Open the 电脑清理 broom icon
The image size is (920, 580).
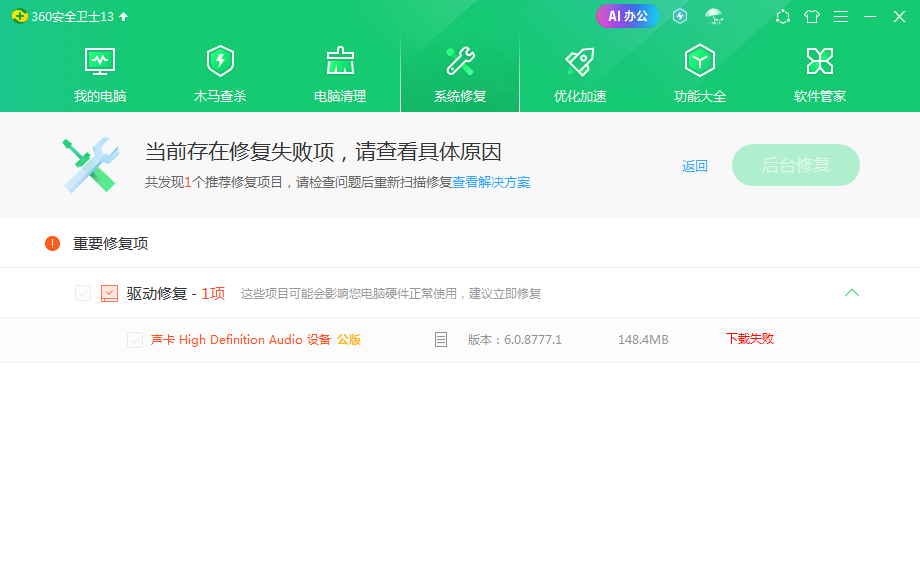pos(340,61)
